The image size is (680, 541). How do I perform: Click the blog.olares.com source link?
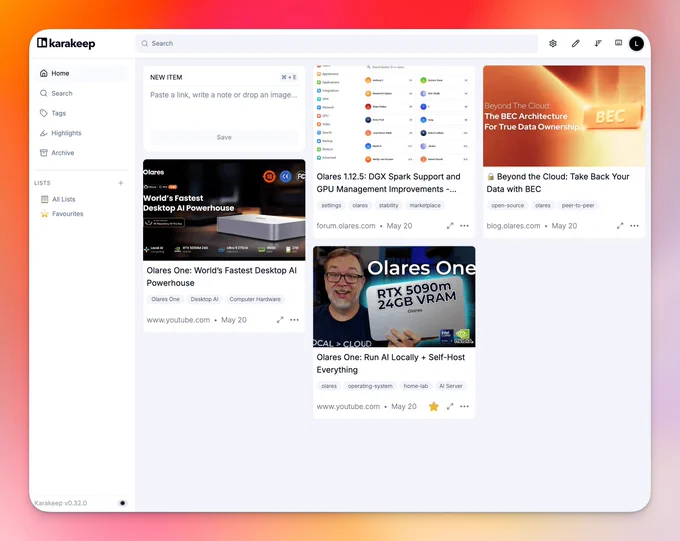tap(513, 226)
